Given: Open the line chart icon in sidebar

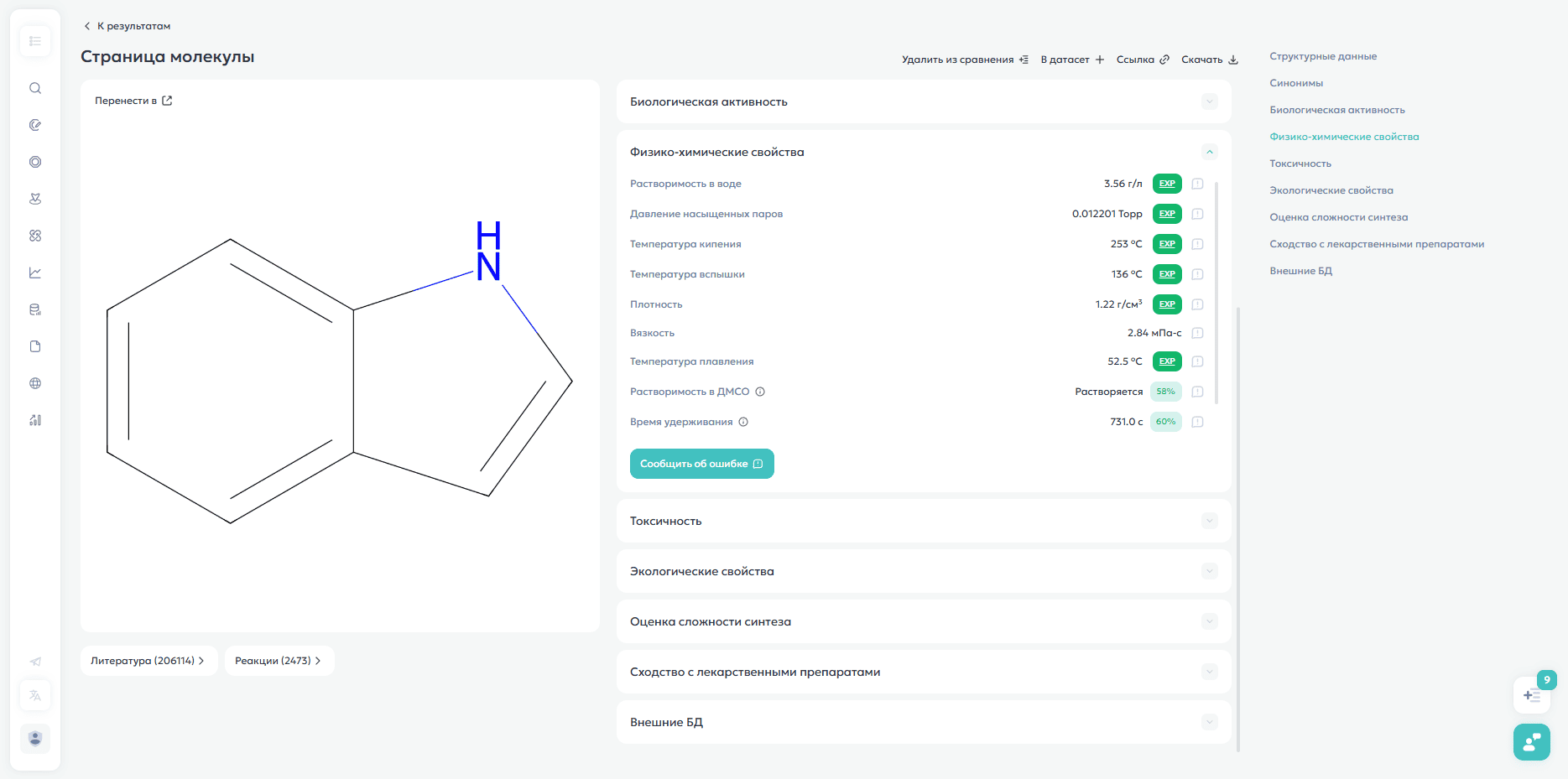Looking at the screenshot, I should (35, 273).
